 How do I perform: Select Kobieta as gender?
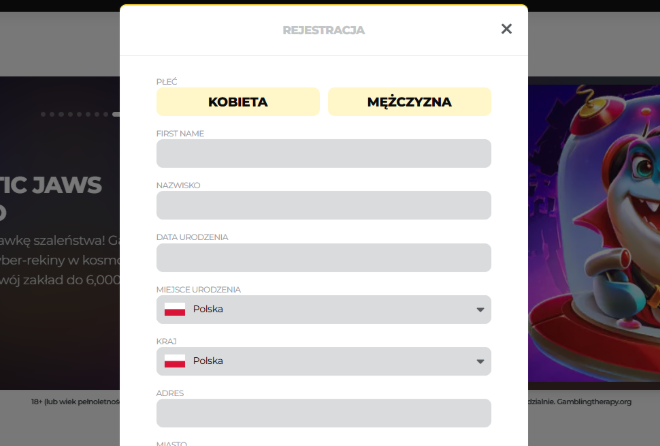(238, 102)
